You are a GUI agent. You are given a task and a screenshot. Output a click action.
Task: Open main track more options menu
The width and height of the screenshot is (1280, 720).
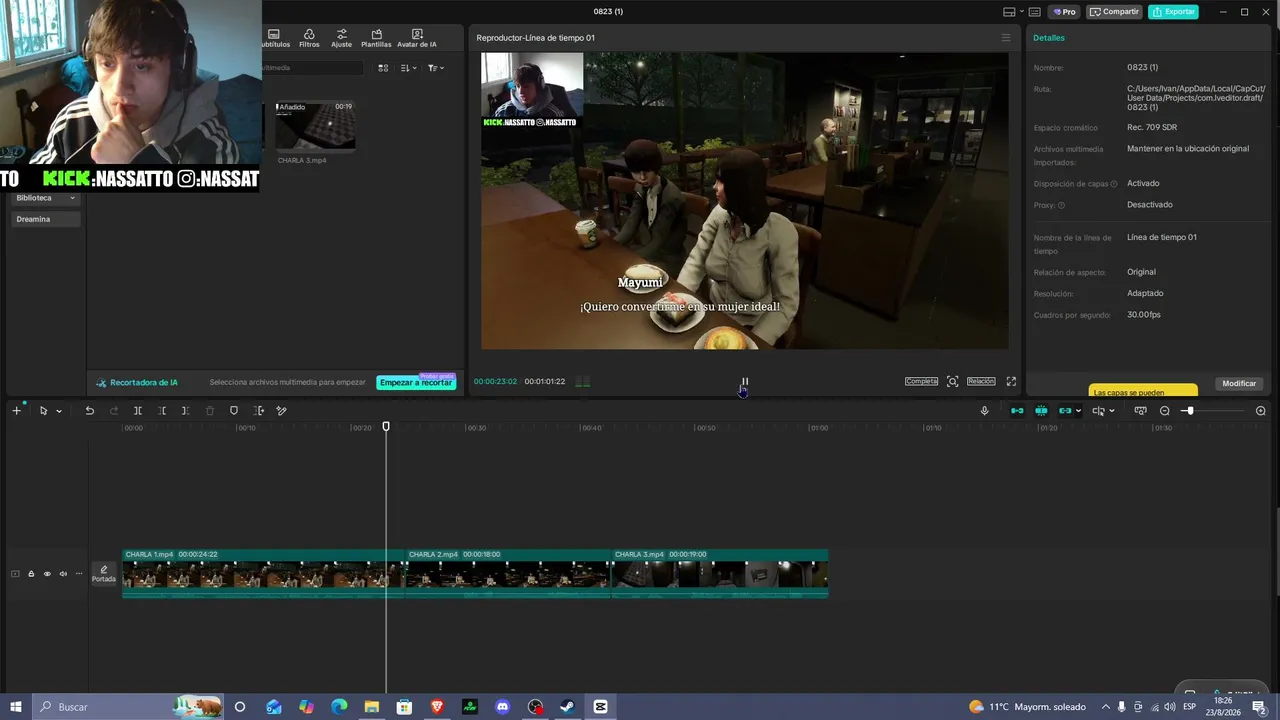click(79, 574)
